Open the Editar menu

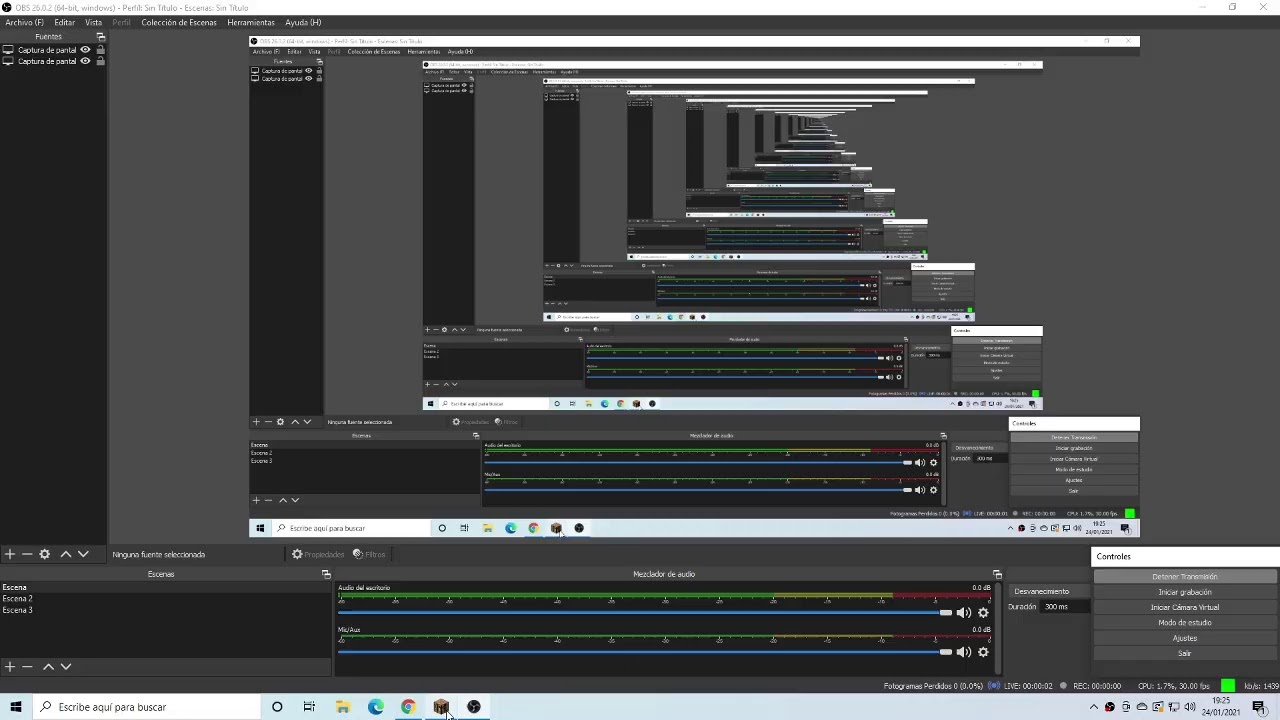tap(65, 22)
